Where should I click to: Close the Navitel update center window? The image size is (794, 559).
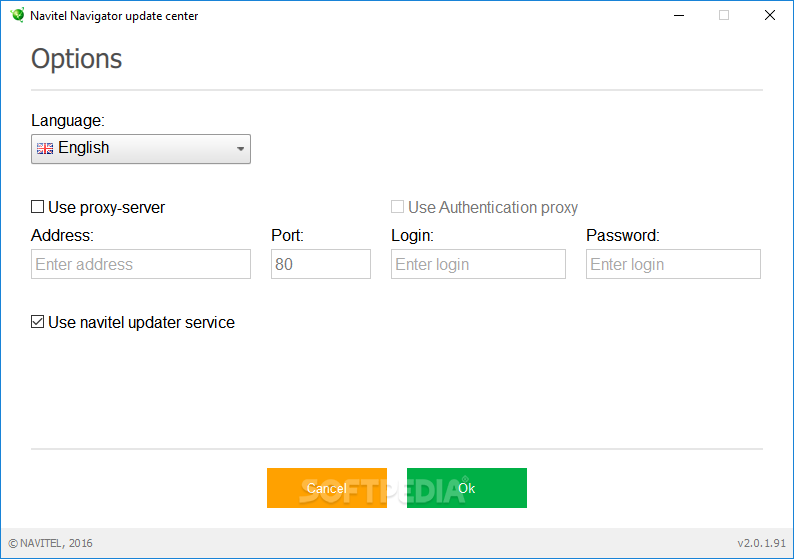coord(770,15)
